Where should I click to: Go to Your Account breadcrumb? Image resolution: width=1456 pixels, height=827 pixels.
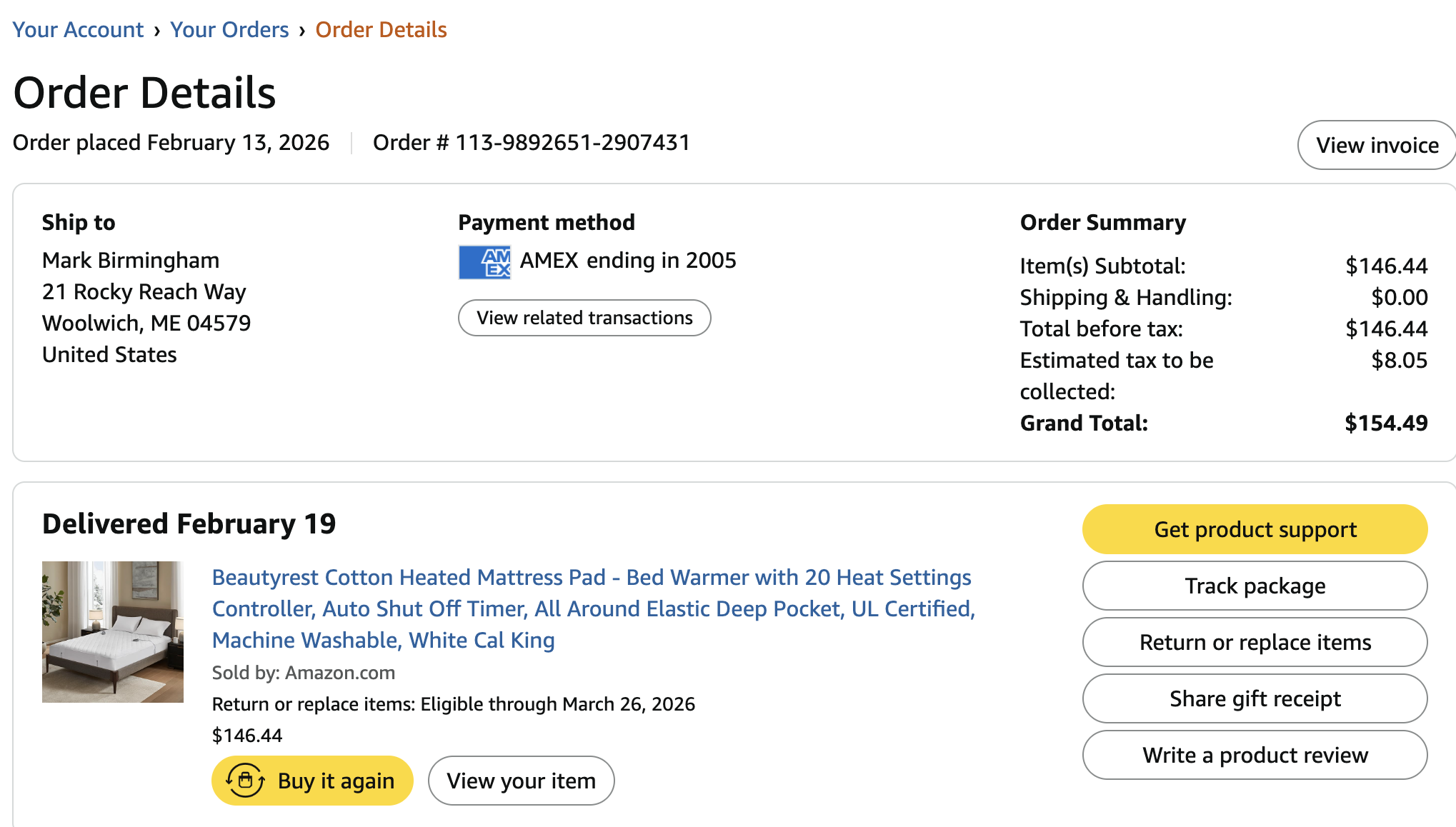pos(78,29)
